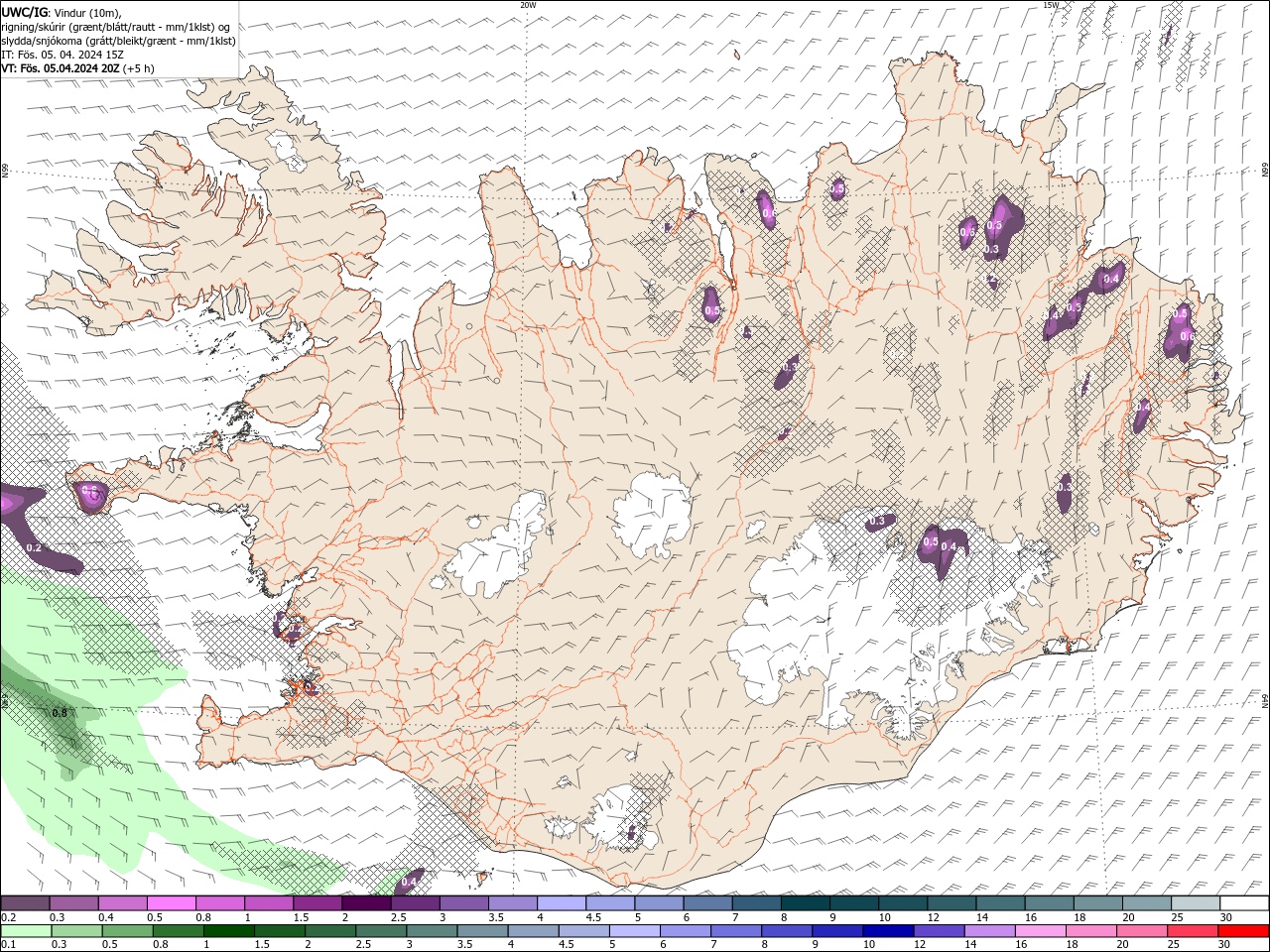Select the upper legend swatch labeled 1.5
1270x952 pixels.
pyautogui.click(x=317, y=903)
